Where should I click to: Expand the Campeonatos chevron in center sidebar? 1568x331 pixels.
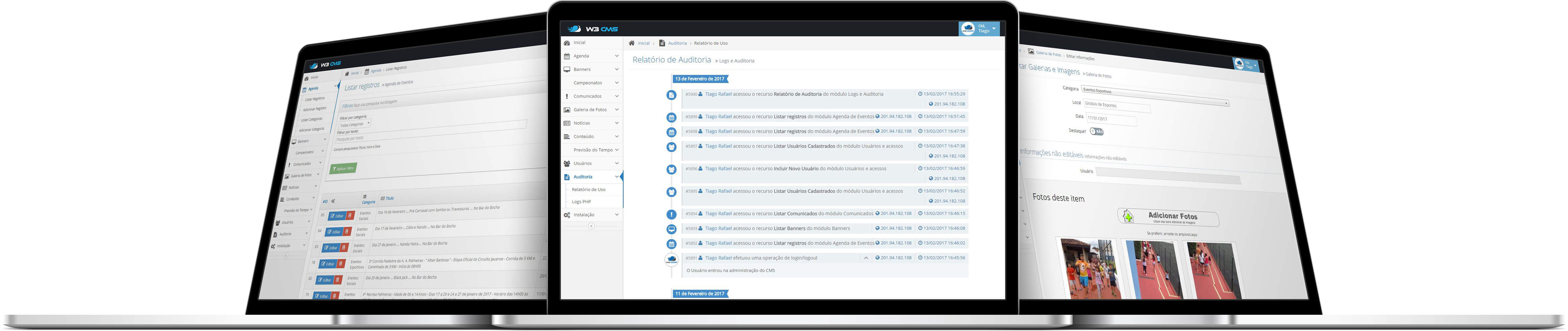click(x=617, y=83)
